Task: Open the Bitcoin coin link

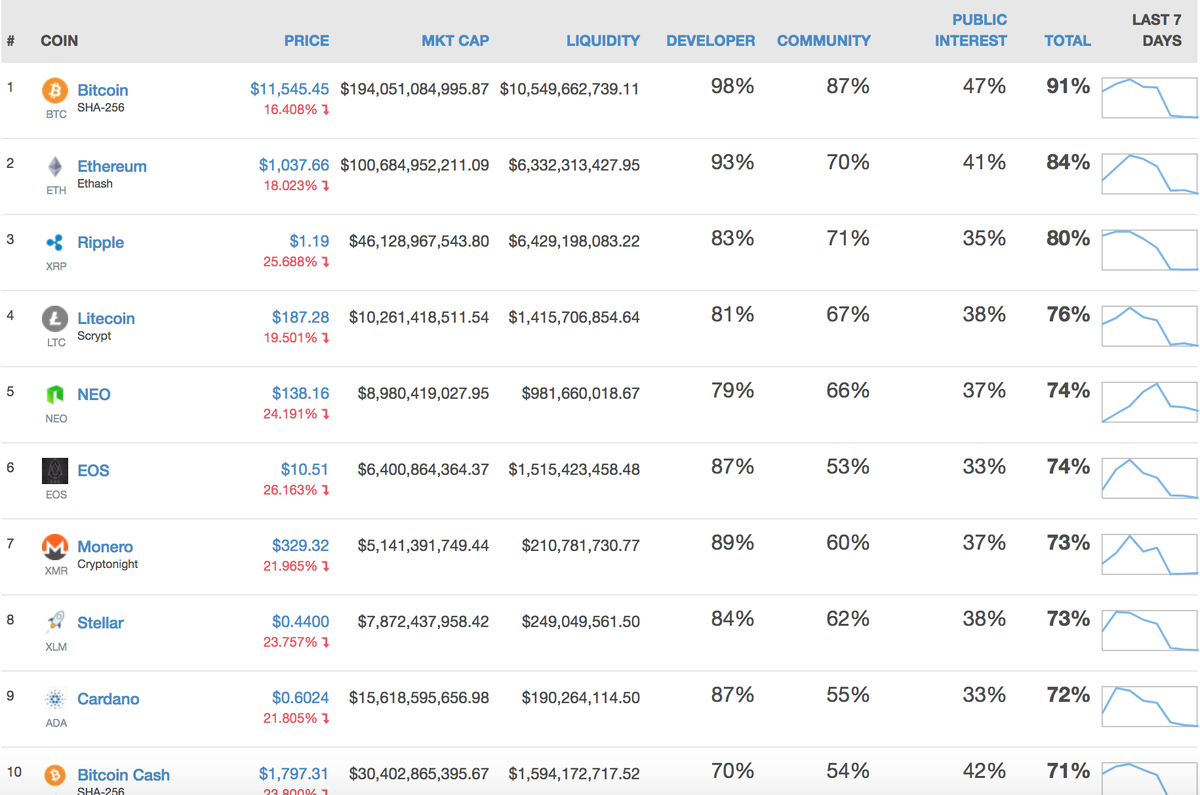Action: coord(103,90)
